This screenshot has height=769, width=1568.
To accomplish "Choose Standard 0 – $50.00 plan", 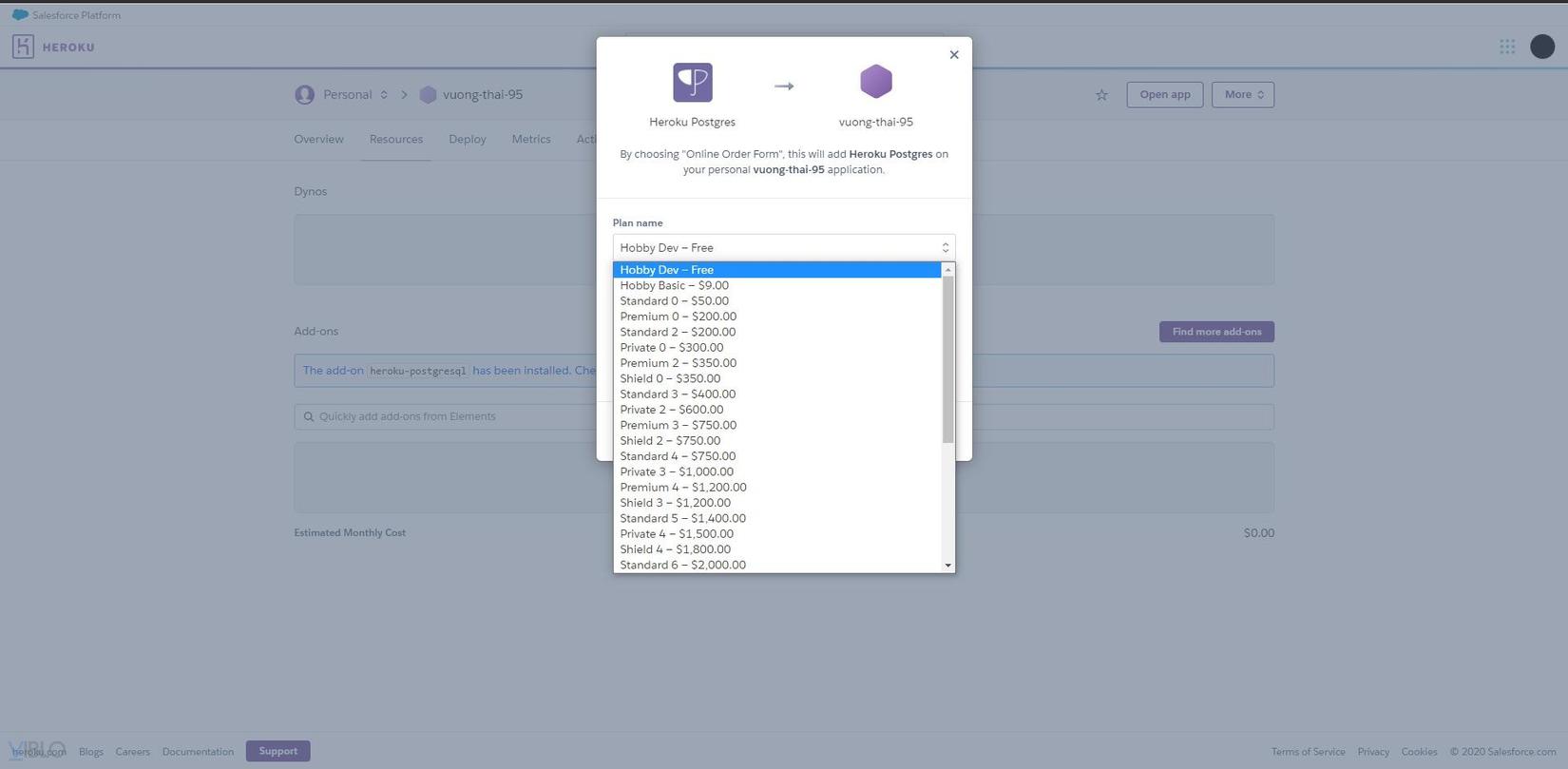I will pos(777,301).
